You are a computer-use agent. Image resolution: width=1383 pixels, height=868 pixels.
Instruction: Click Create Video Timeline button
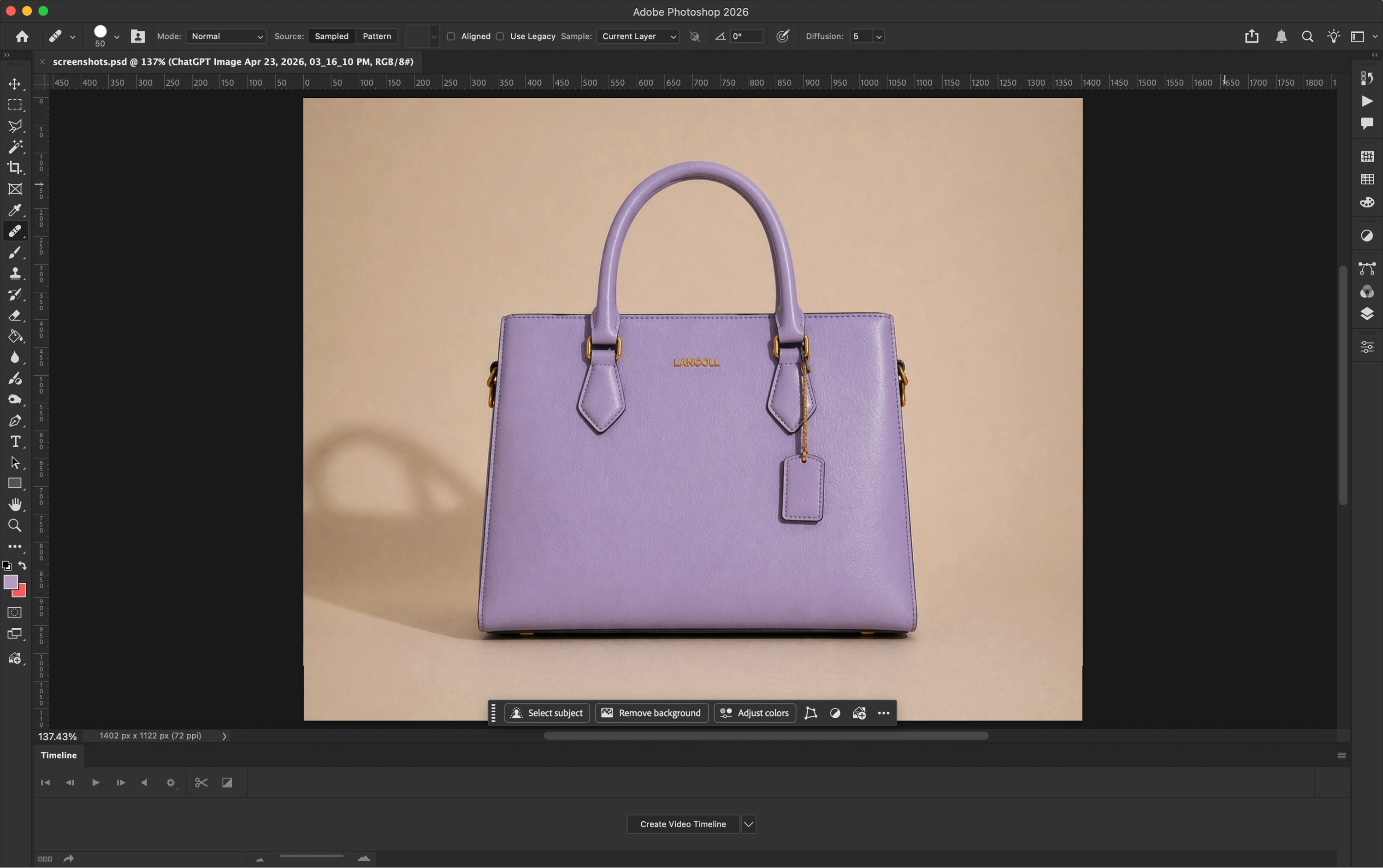point(683,824)
